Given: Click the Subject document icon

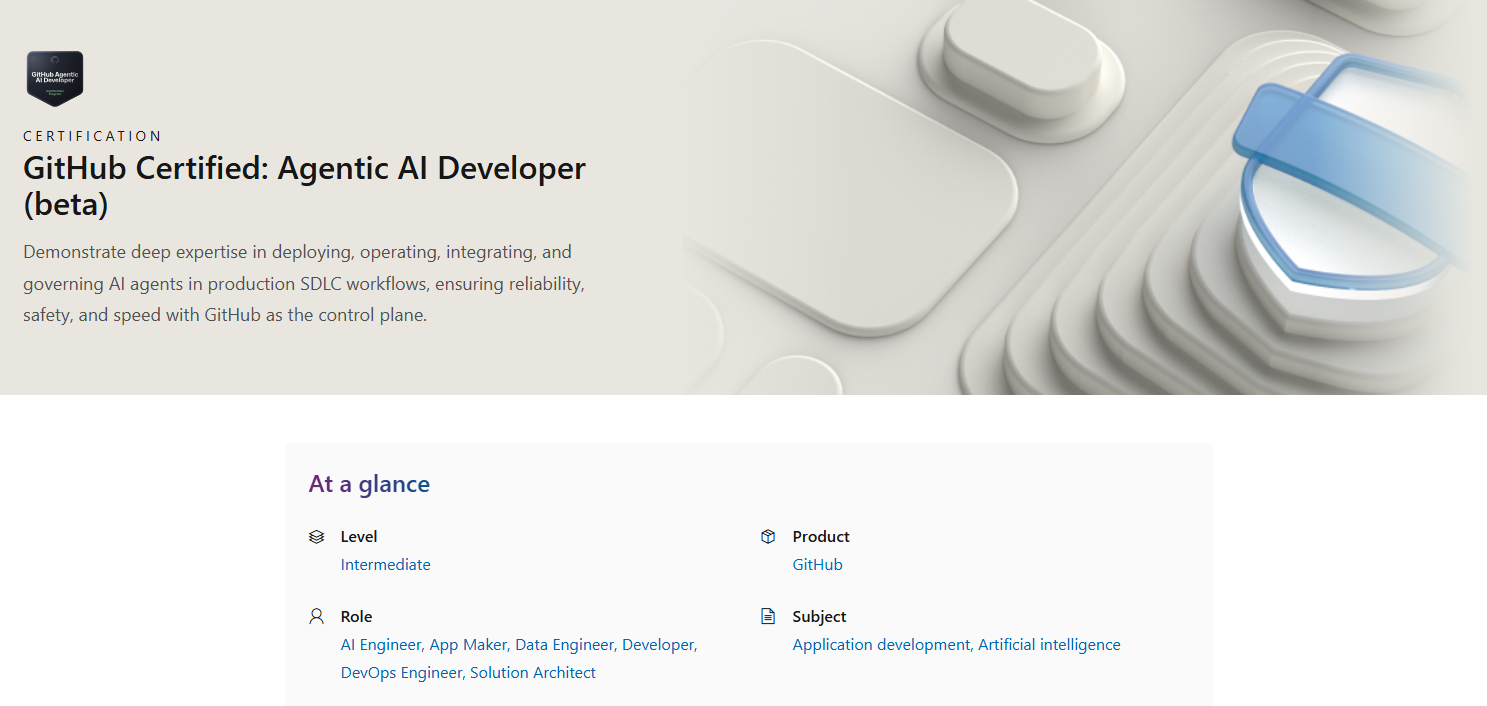Looking at the screenshot, I should pyautogui.click(x=768, y=617).
